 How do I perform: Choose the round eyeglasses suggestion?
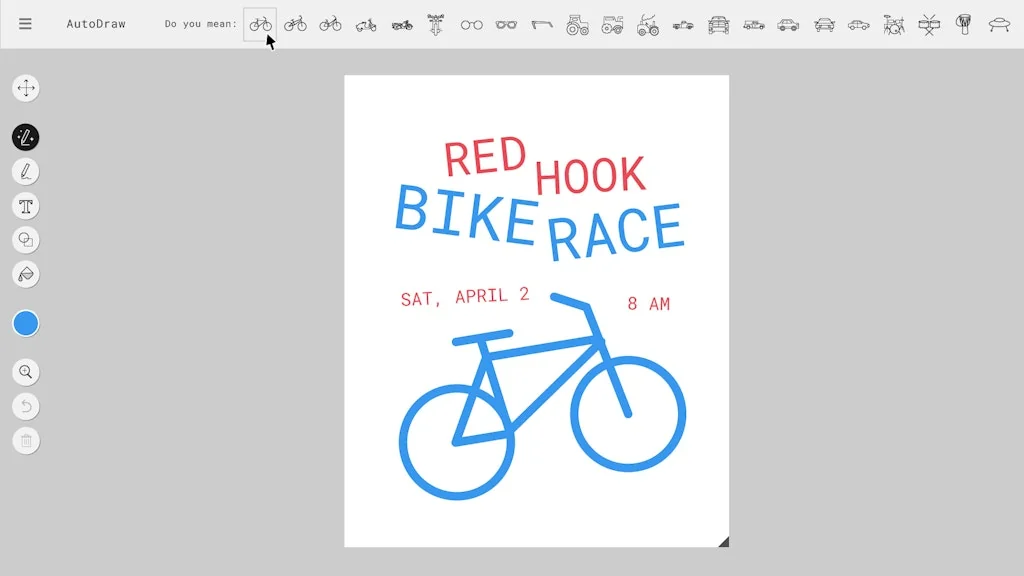pos(471,24)
